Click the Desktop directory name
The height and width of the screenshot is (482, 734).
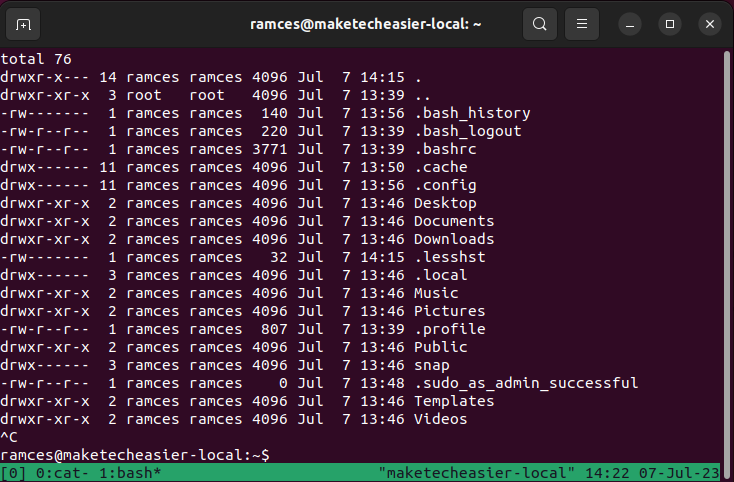[x=445, y=203]
